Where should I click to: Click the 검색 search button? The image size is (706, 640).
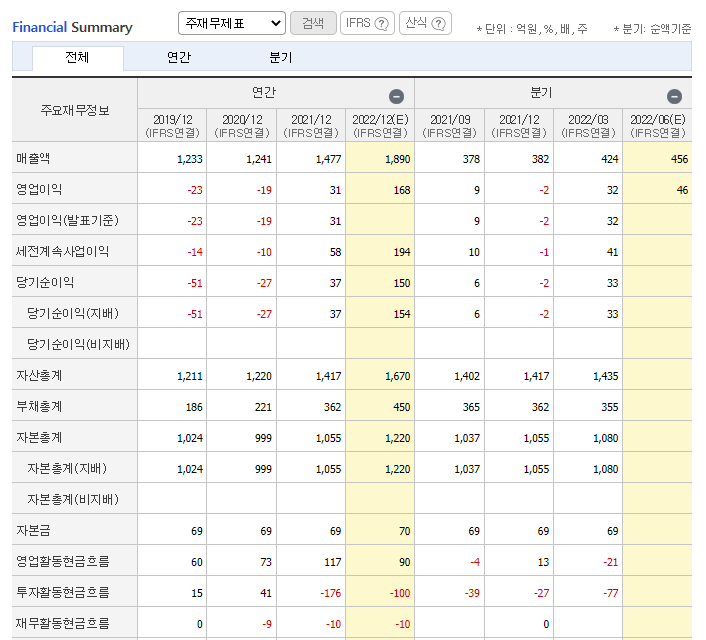pos(313,23)
